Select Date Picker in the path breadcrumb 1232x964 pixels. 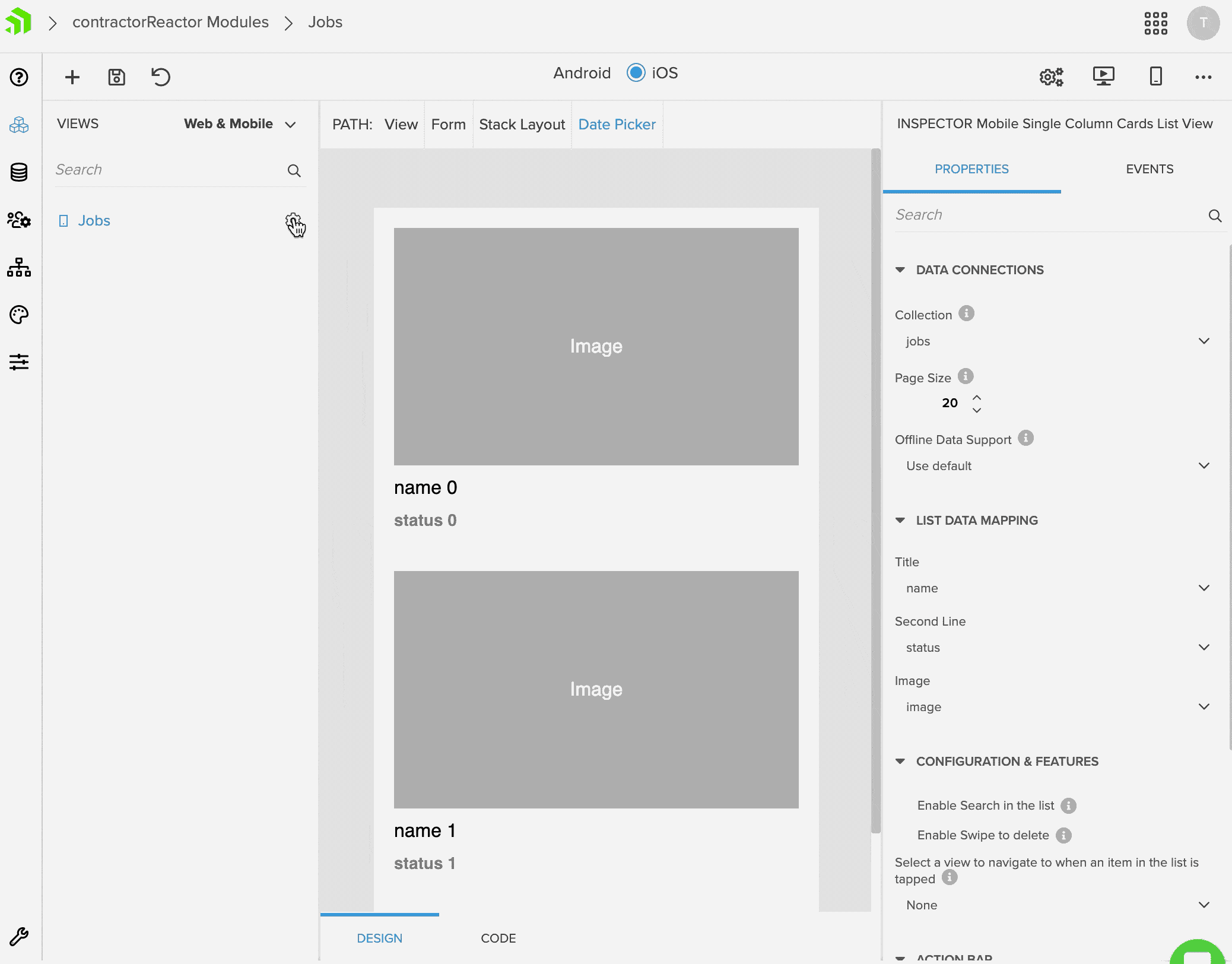coord(617,124)
